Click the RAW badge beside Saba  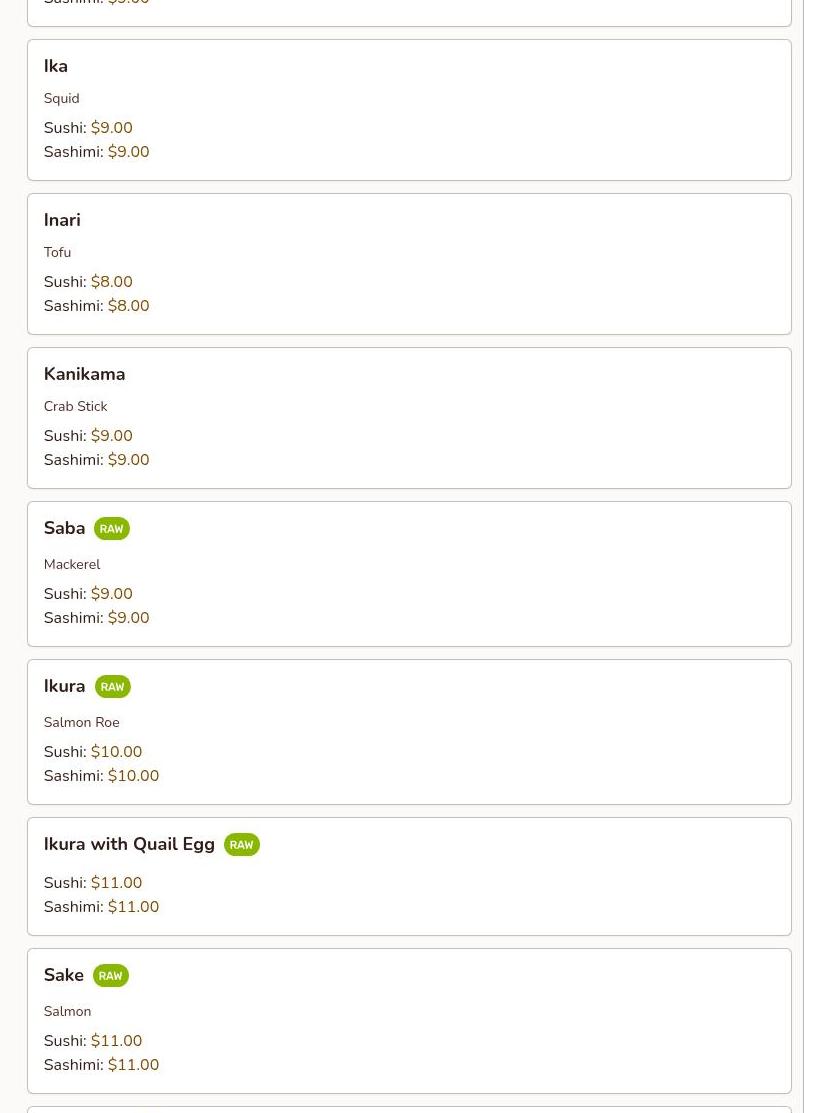point(111,529)
